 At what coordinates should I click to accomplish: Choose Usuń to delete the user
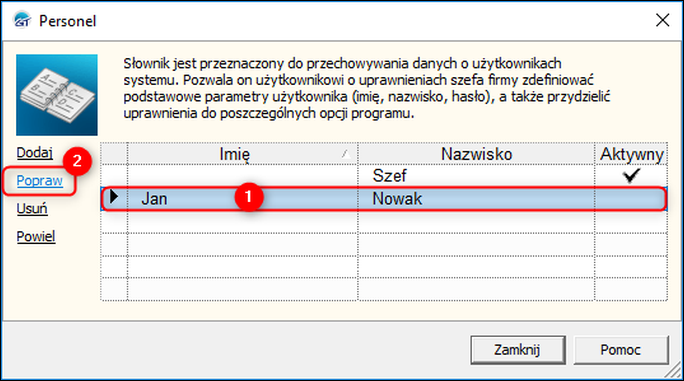[32, 209]
